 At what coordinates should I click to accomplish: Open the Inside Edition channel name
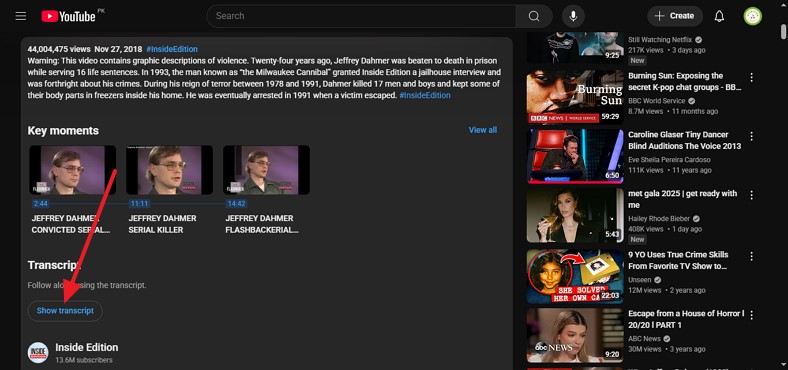pyautogui.click(x=86, y=347)
